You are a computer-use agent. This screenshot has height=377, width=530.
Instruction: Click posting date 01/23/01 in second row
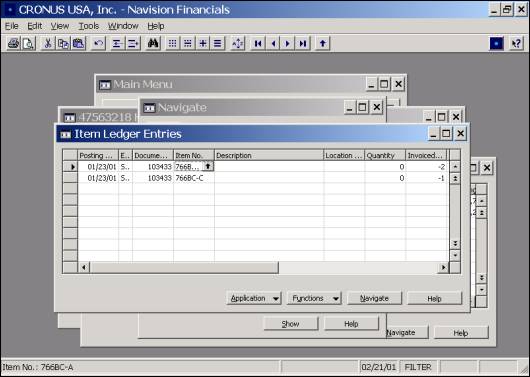click(98, 178)
